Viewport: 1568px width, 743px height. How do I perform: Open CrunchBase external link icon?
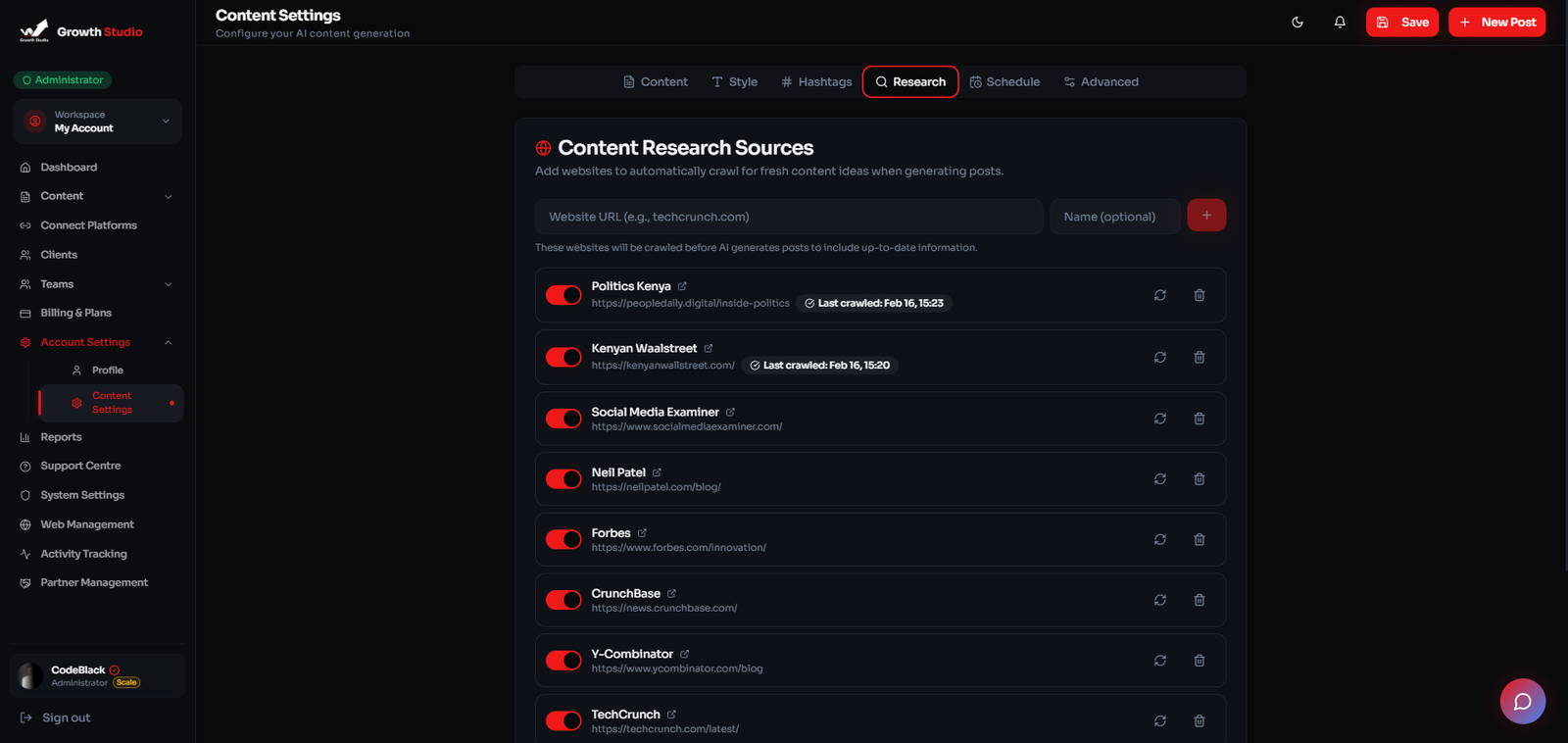pyautogui.click(x=671, y=594)
